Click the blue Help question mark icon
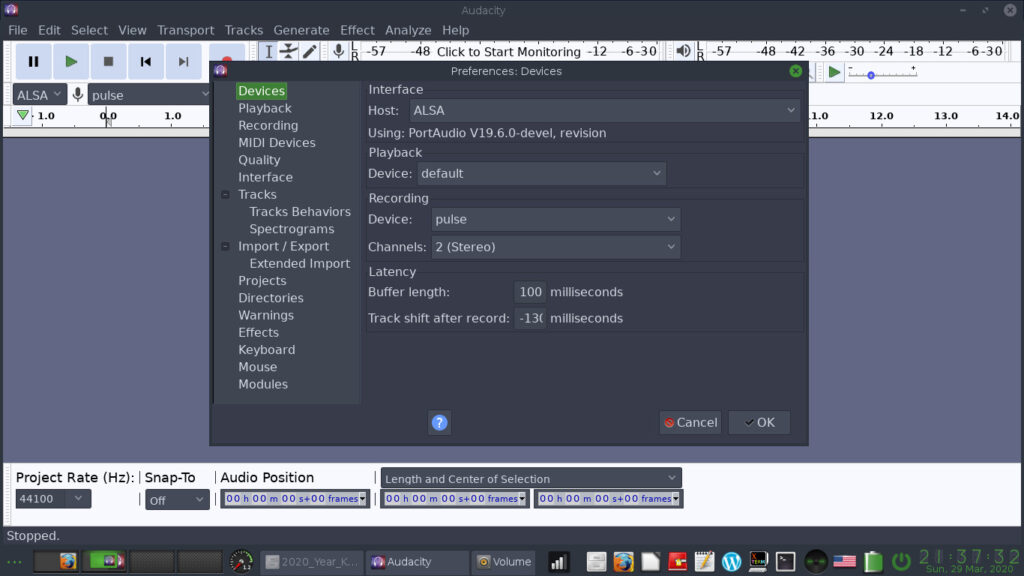Screen dimensions: 1024x576 point(440,423)
